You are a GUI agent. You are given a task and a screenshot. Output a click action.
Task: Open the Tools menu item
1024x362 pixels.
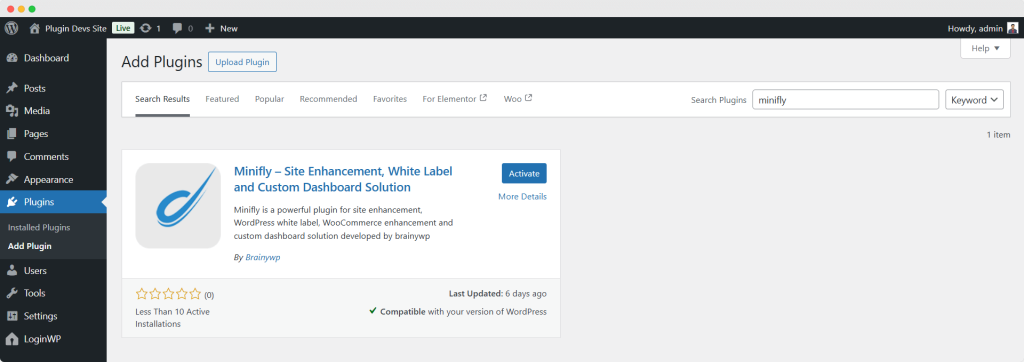[x=53, y=293]
